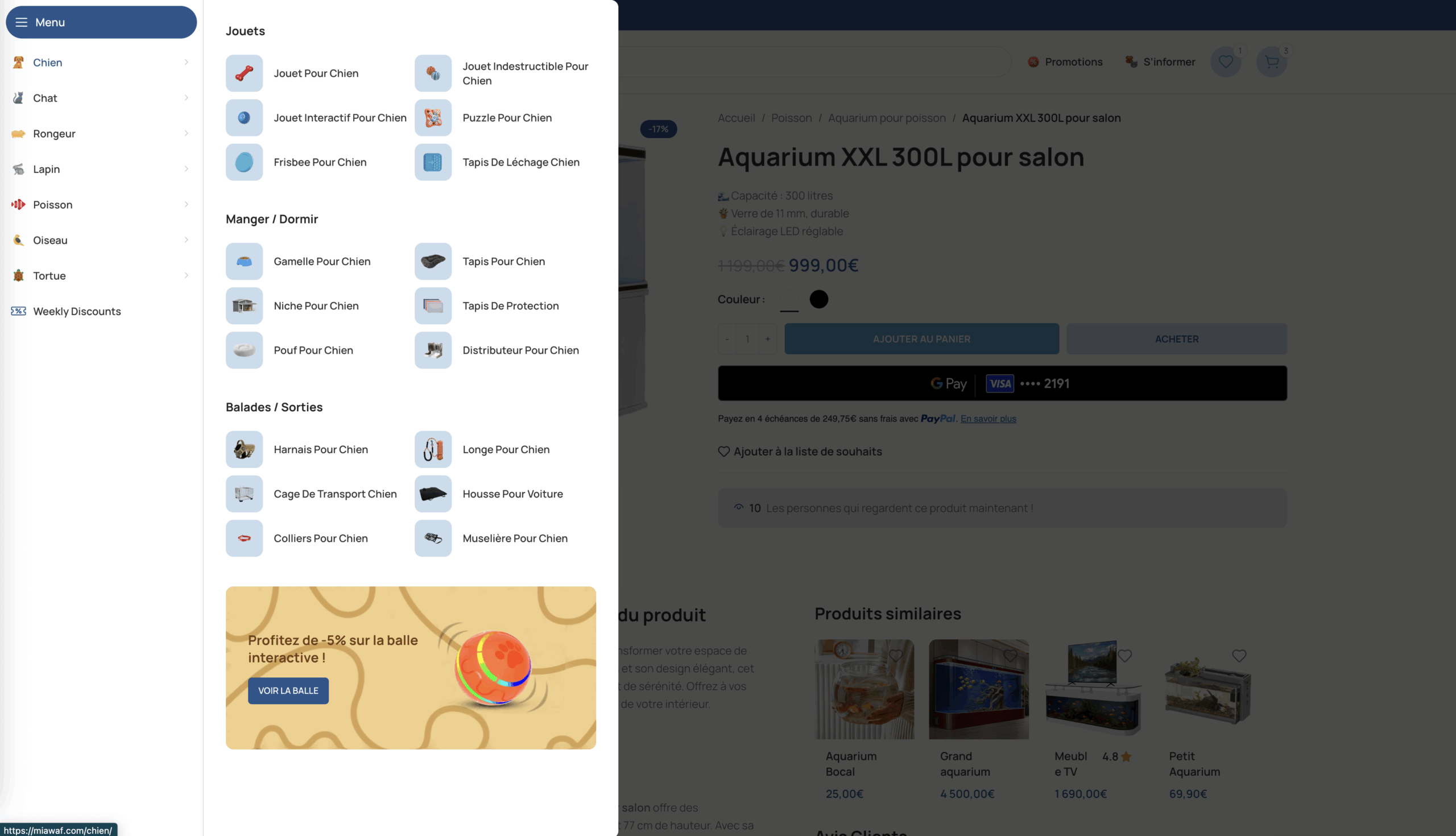Expand the Tortue submenu chevron
The width and height of the screenshot is (1456, 836).
tap(186, 276)
